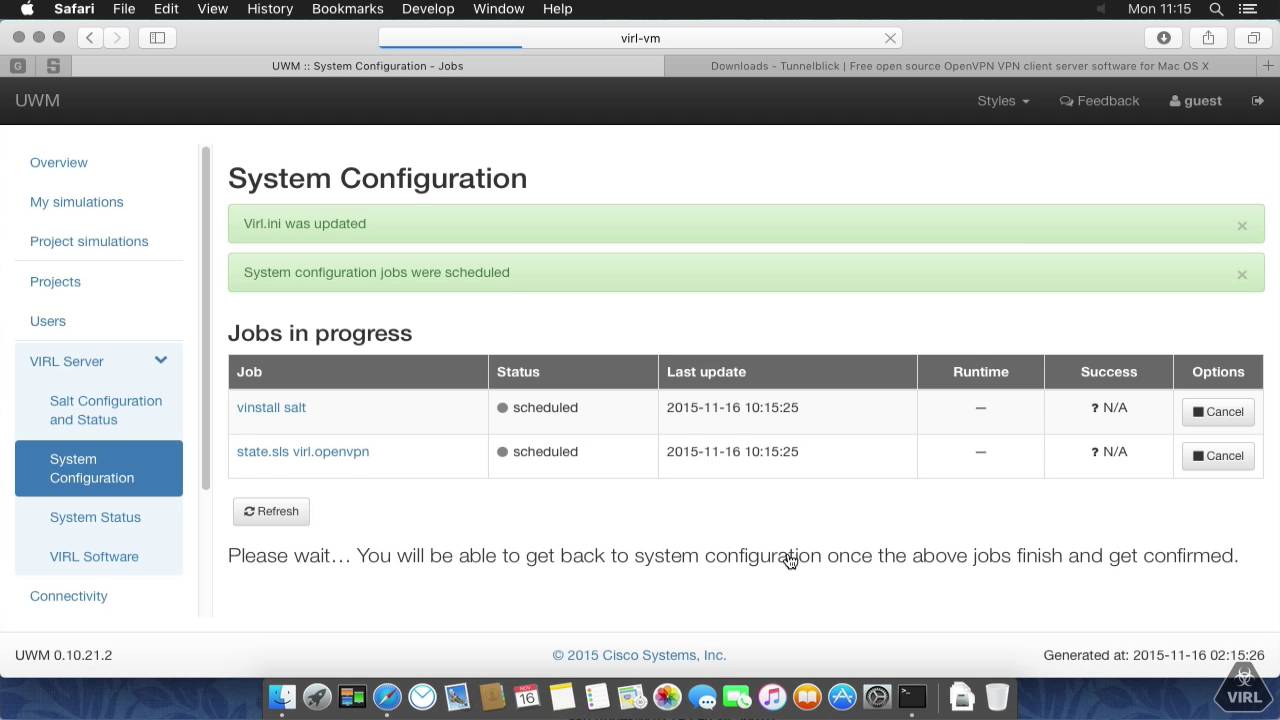Open iTunes from the Dock
Image resolution: width=1280 pixels, height=720 pixels.
[x=772, y=696]
